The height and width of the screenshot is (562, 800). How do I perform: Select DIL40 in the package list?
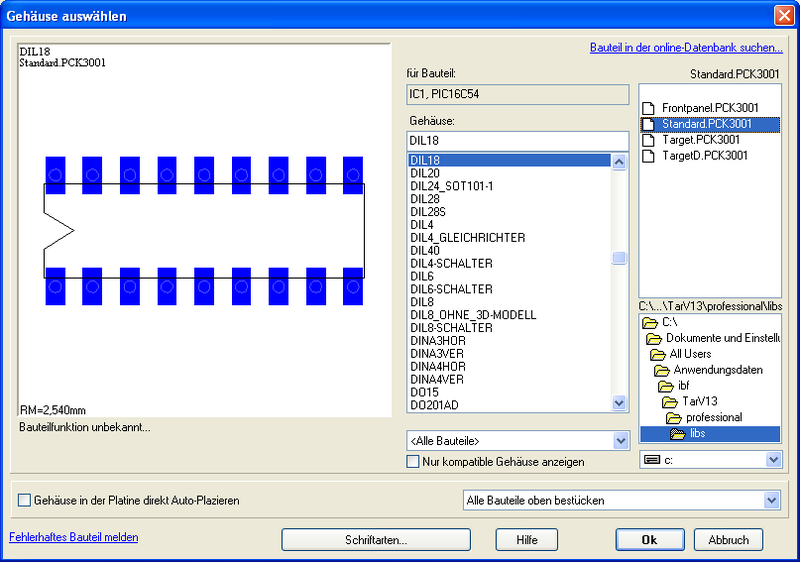(x=509, y=250)
